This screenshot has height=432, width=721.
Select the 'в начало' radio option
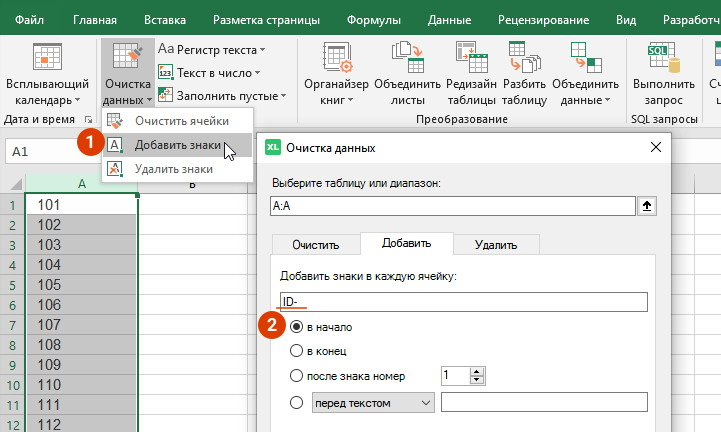point(296,327)
